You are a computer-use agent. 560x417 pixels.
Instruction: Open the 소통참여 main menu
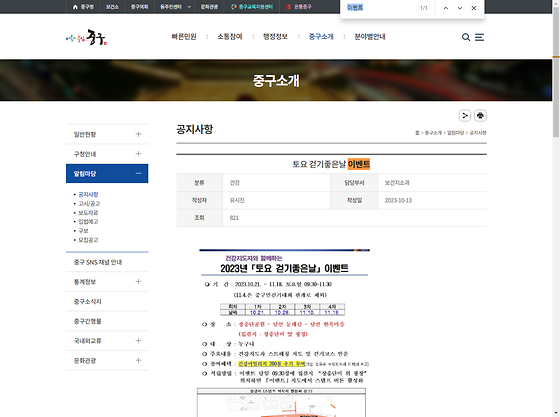pos(230,37)
